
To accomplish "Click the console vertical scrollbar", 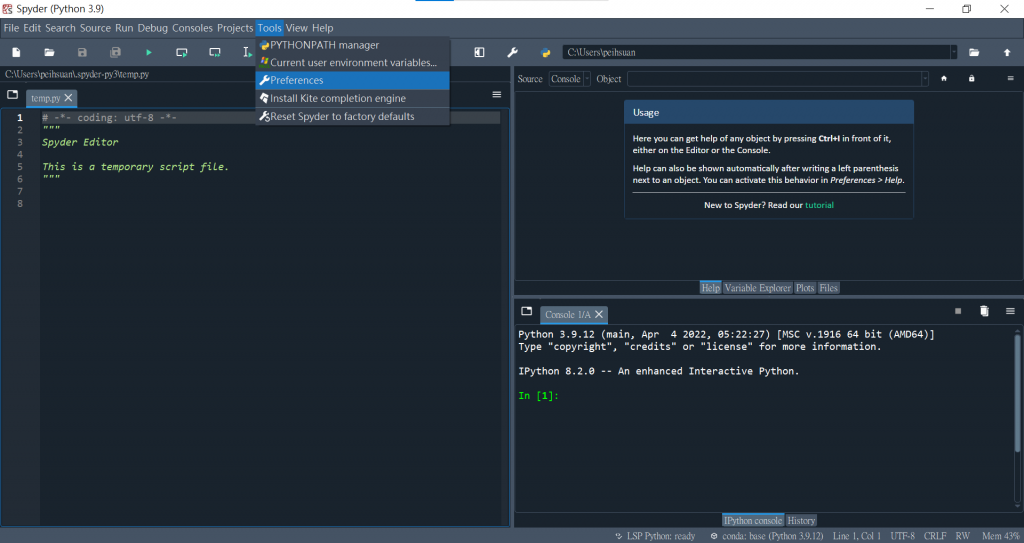I will pyautogui.click(x=1017, y=392).
